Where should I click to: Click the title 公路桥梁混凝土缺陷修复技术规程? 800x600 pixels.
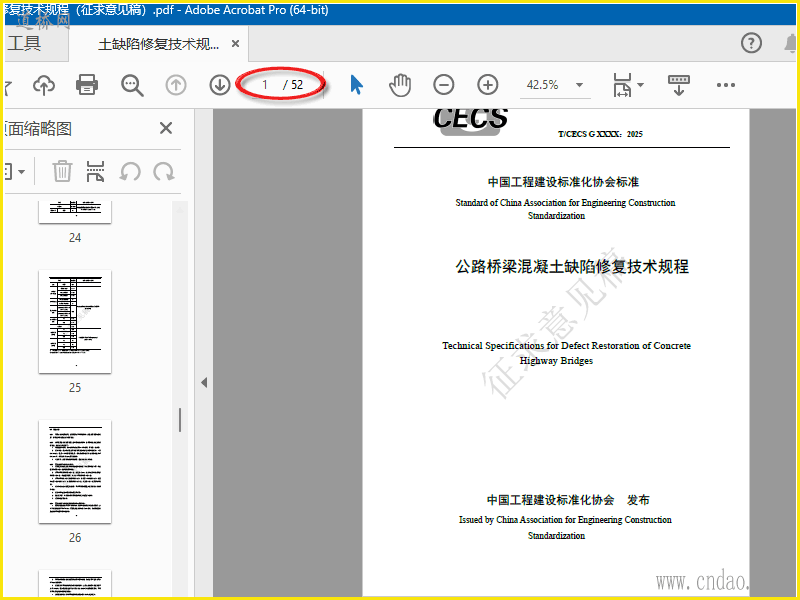tap(572, 266)
